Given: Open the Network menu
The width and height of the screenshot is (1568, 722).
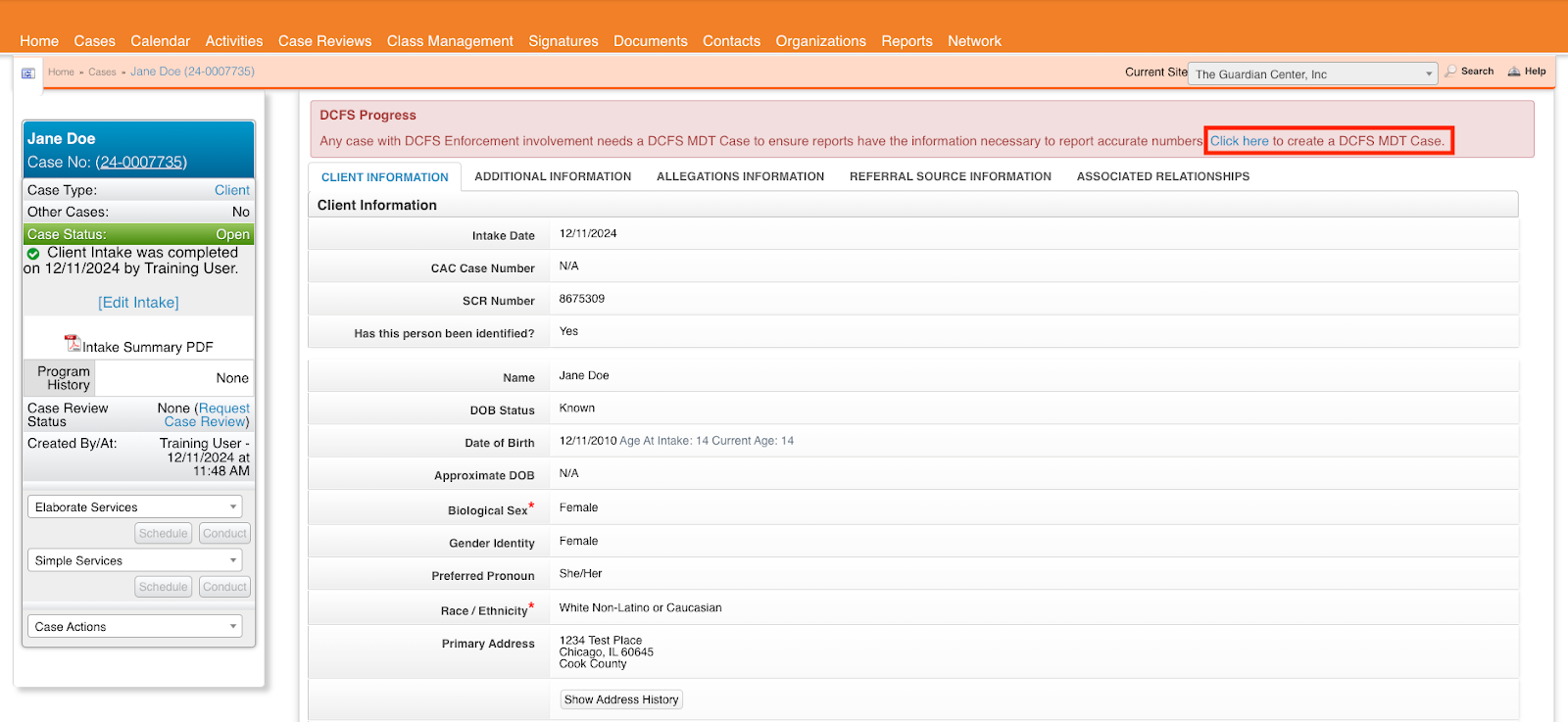Looking at the screenshot, I should tap(974, 41).
